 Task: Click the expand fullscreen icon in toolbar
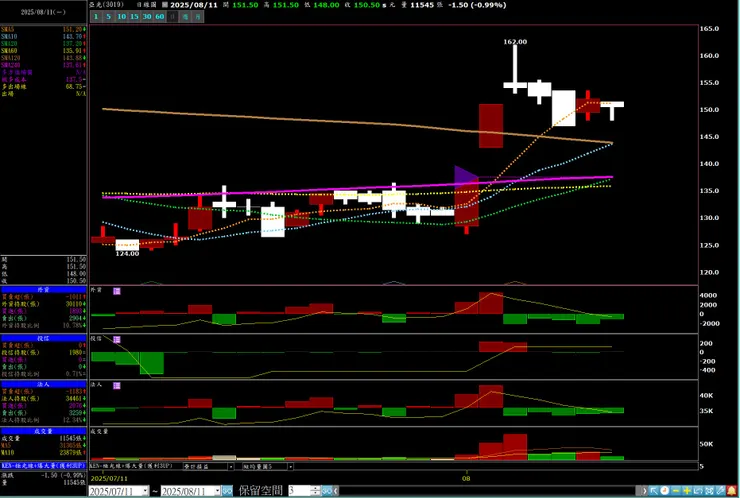point(709,491)
